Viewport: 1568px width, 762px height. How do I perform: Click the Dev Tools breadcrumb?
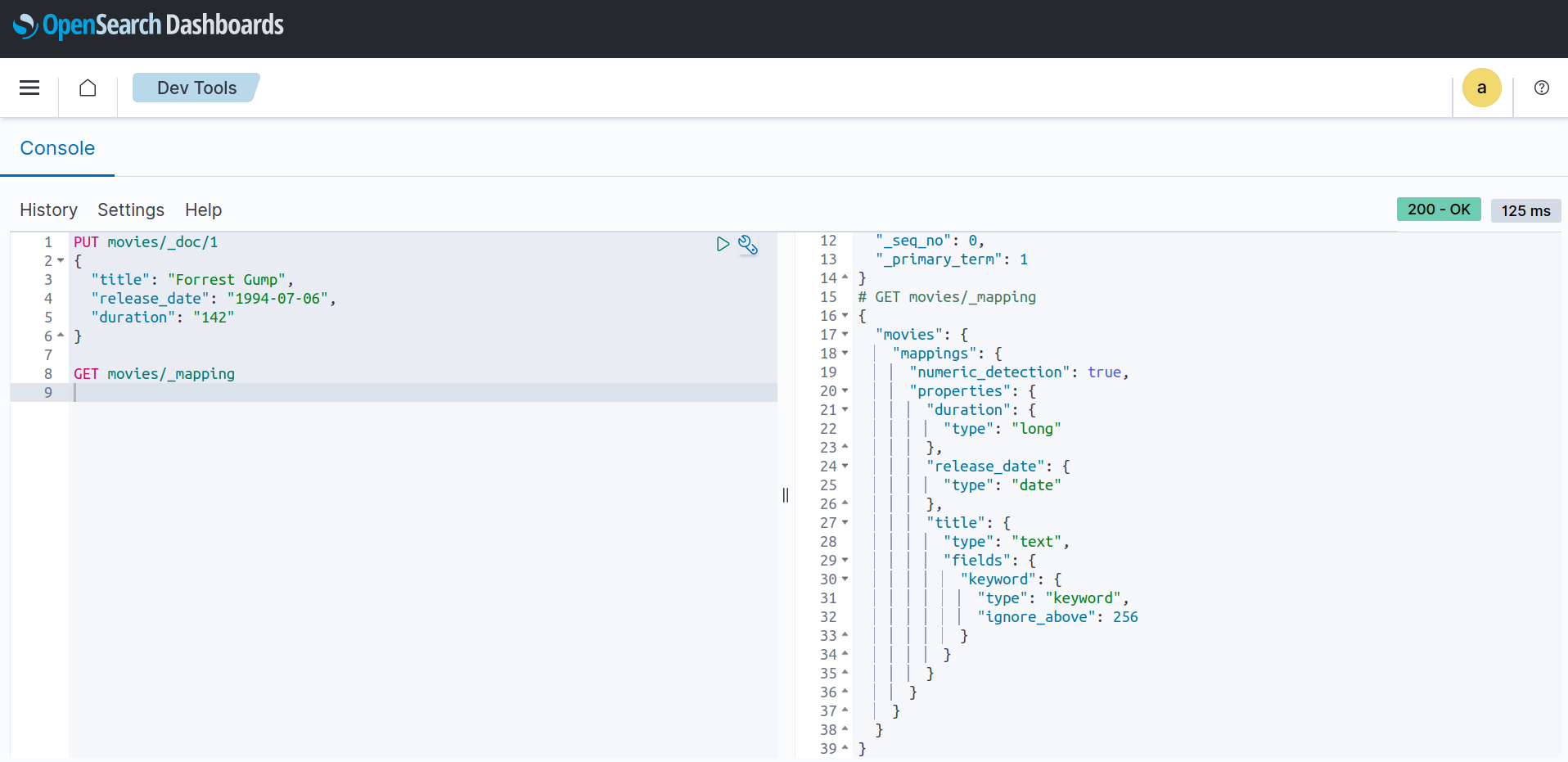[x=196, y=88]
